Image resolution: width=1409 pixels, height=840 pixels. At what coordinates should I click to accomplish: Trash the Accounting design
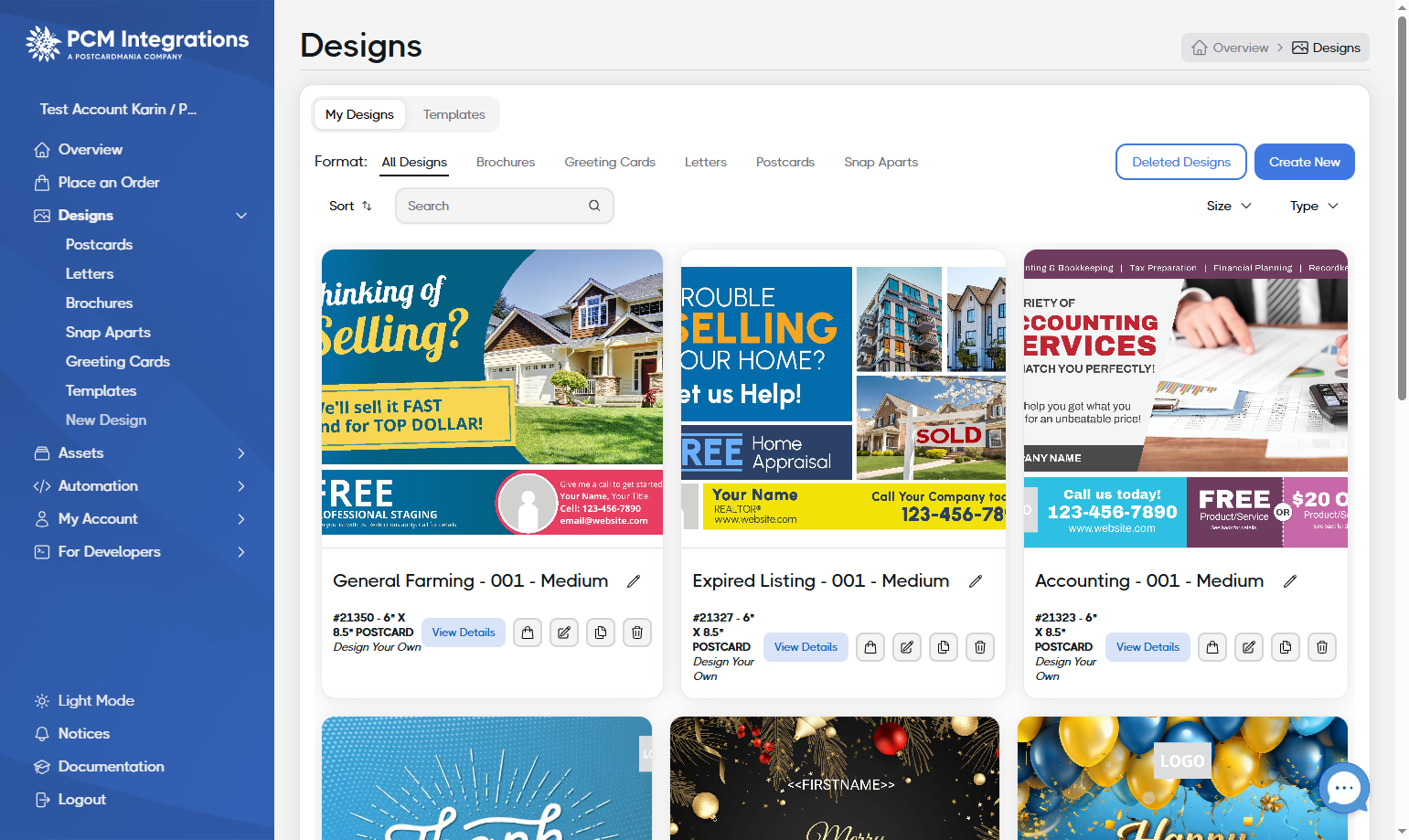coord(1322,647)
